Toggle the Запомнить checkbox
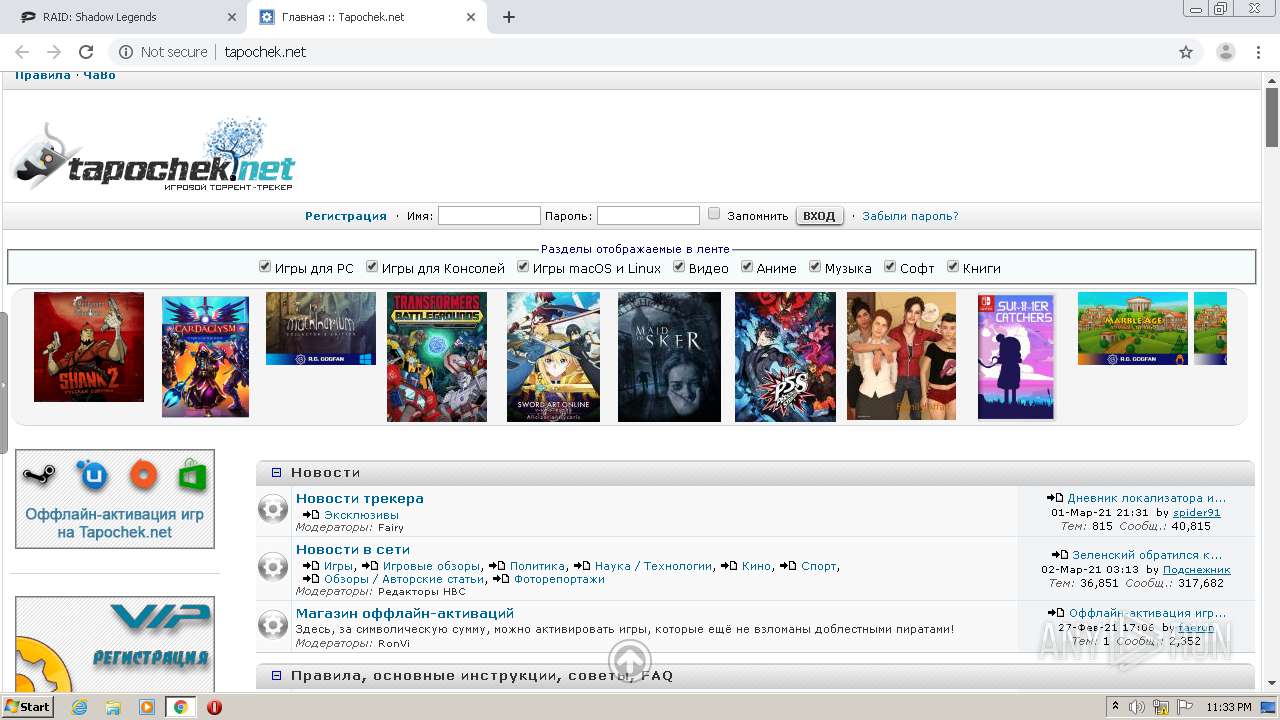This screenshot has width=1280, height=720. tap(714, 213)
